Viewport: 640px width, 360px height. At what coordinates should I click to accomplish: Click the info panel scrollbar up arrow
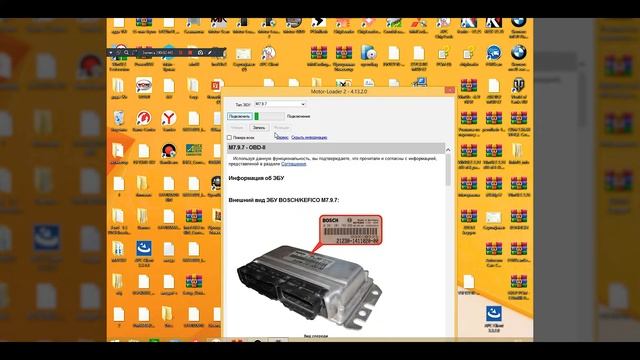[x=448, y=150]
